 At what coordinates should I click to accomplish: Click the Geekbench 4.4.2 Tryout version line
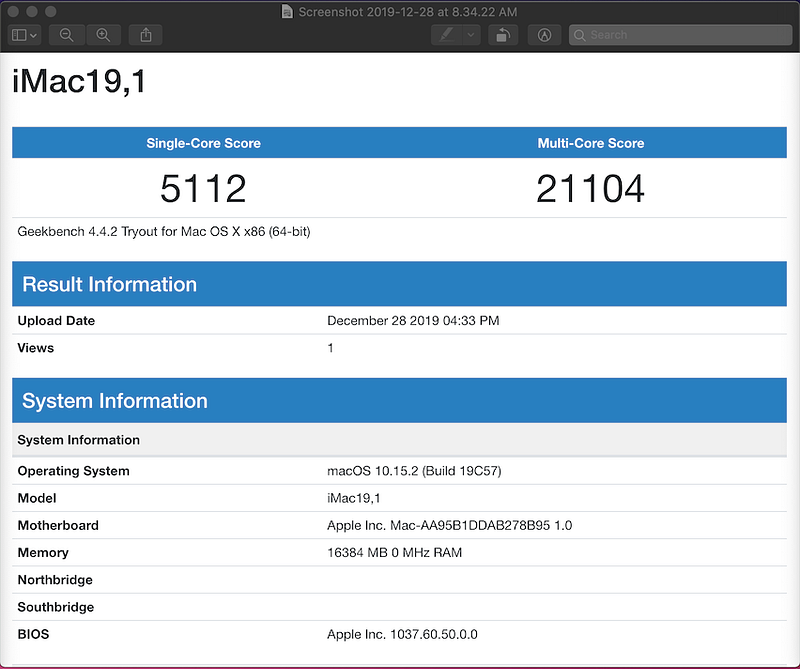pos(164,231)
